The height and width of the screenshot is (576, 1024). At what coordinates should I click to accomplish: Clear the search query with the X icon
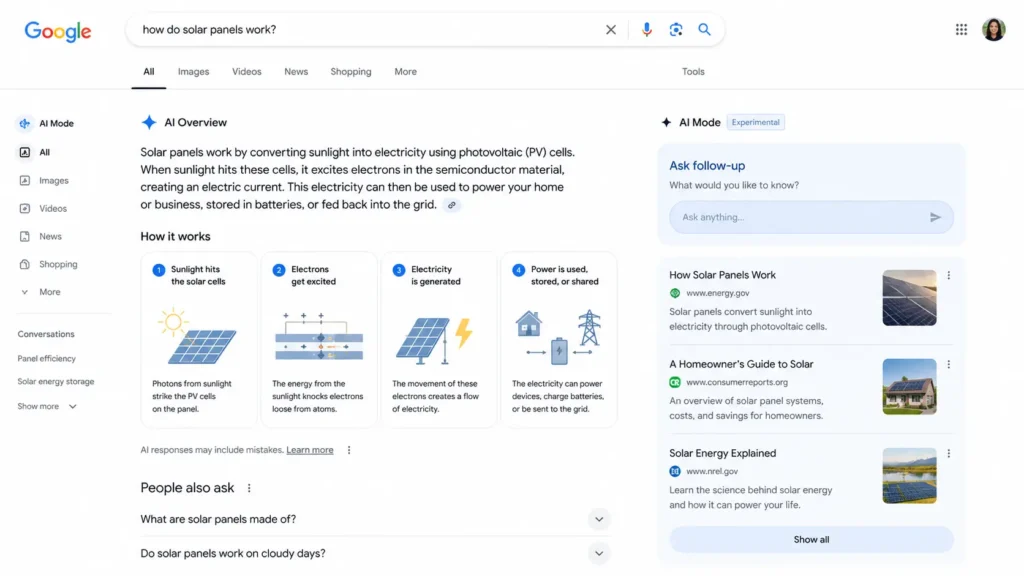point(611,29)
